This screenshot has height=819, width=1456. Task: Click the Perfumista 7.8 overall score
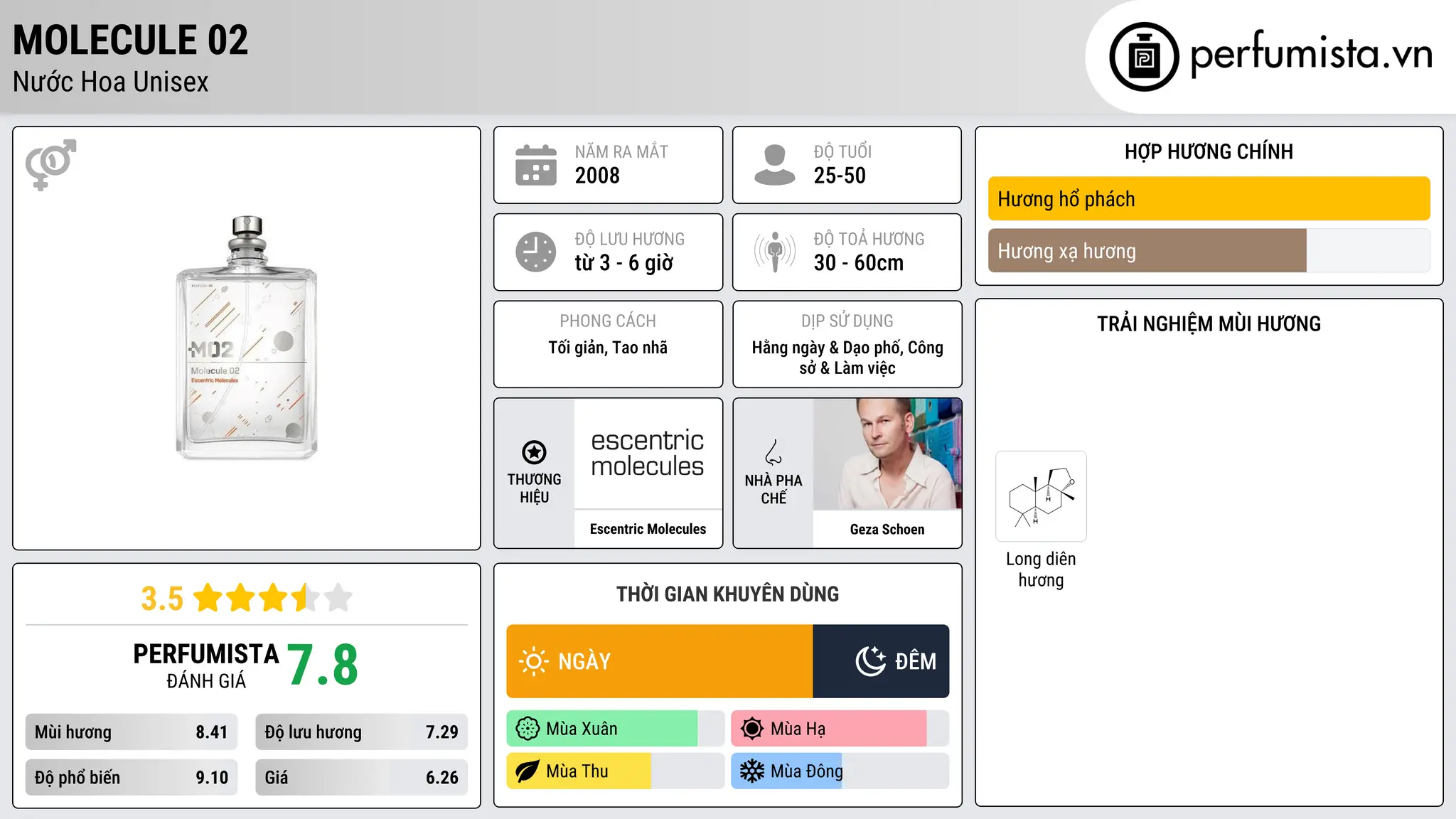coord(323,665)
